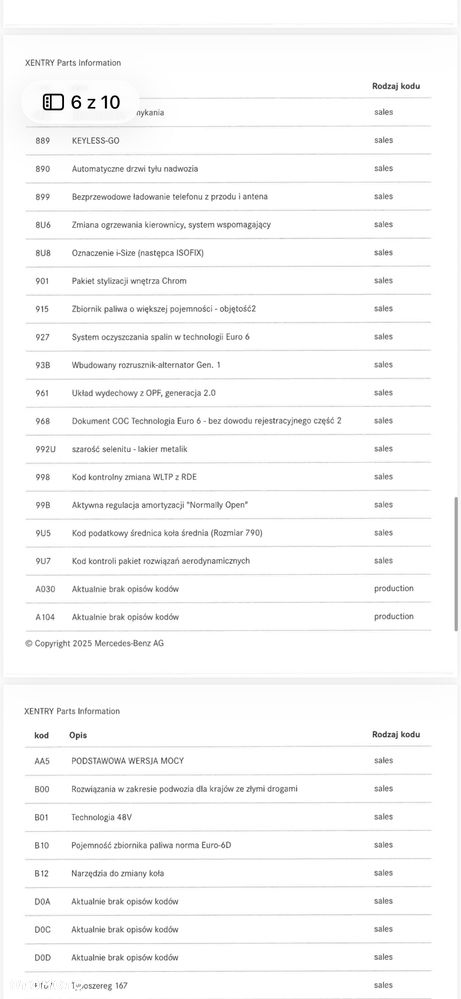The height and width of the screenshot is (999, 461).
Task: Select the 99B active damping row
Action: pyautogui.click(x=228, y=505)
